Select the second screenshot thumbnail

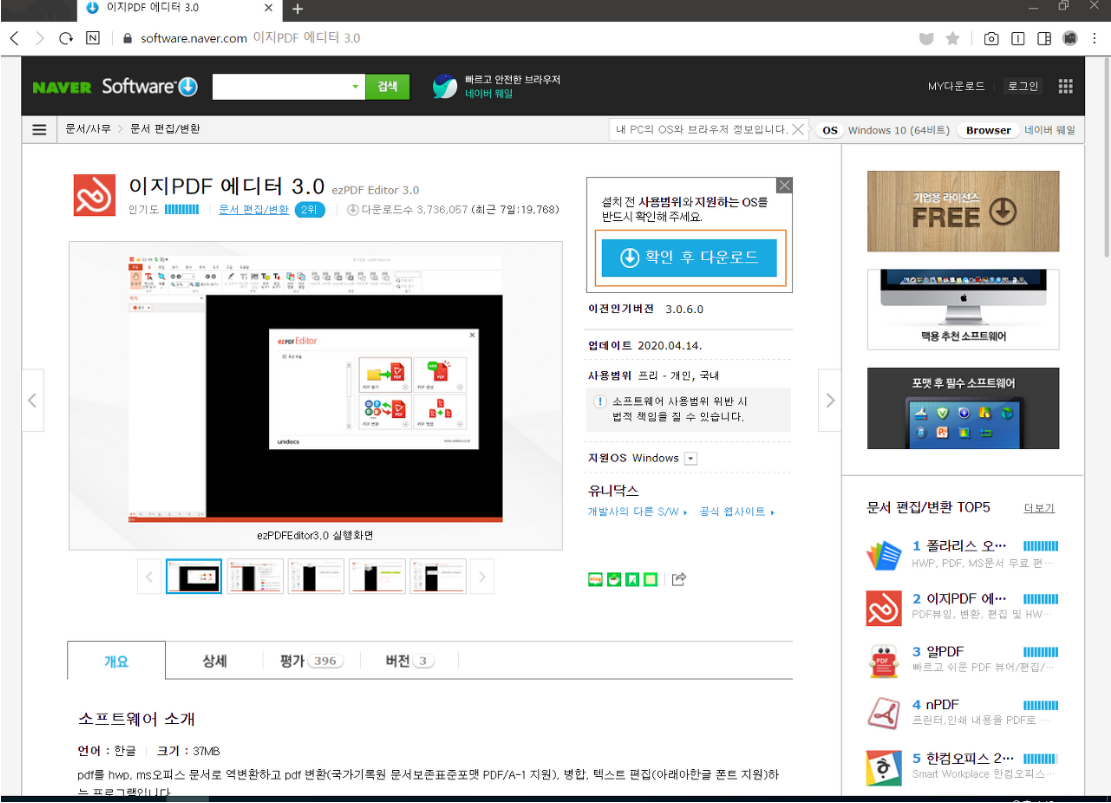[x=255, y=576]
